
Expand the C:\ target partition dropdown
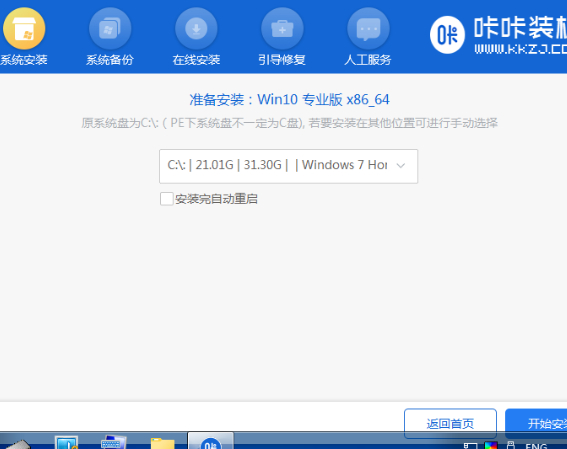click(x=288, y=166)
